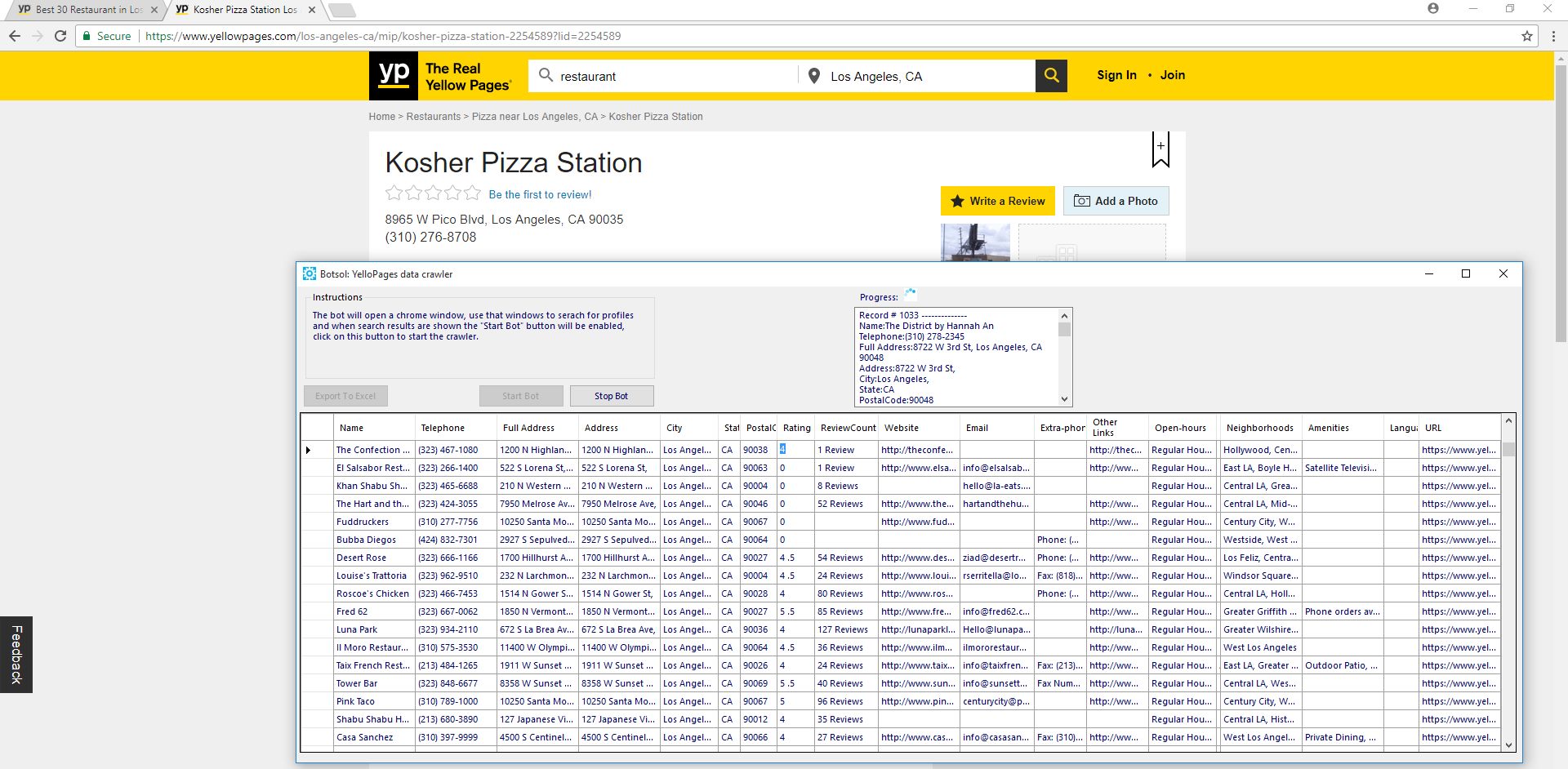The image size is (1568, 769).
Task: Click Write a Review button
Action: click(998, 201)
